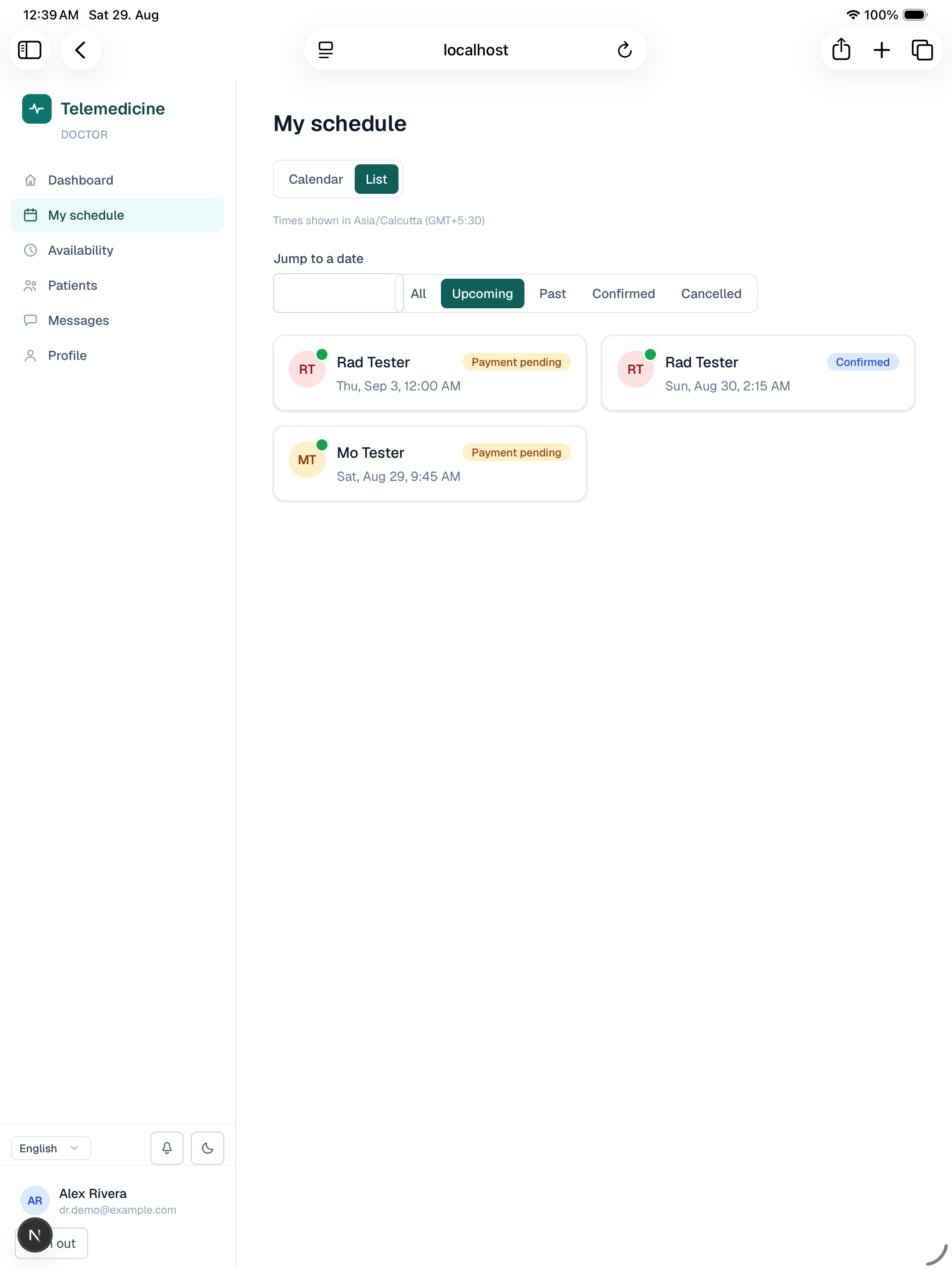Click the timezone note Asia/Calcutta text
The width and height of the screenshot is (952, 1270).
pos(379,221)
